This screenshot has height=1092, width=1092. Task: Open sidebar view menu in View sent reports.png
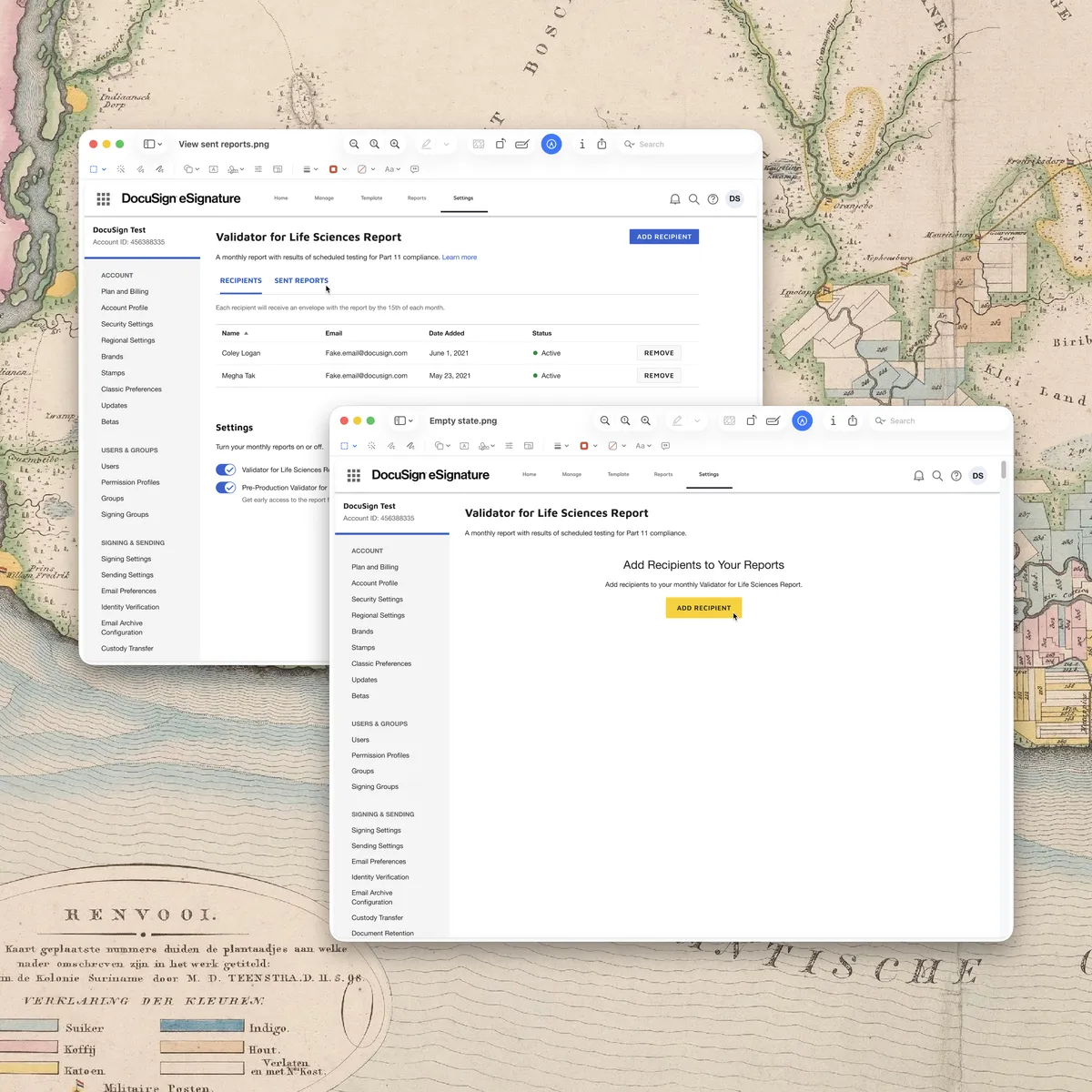153,144
